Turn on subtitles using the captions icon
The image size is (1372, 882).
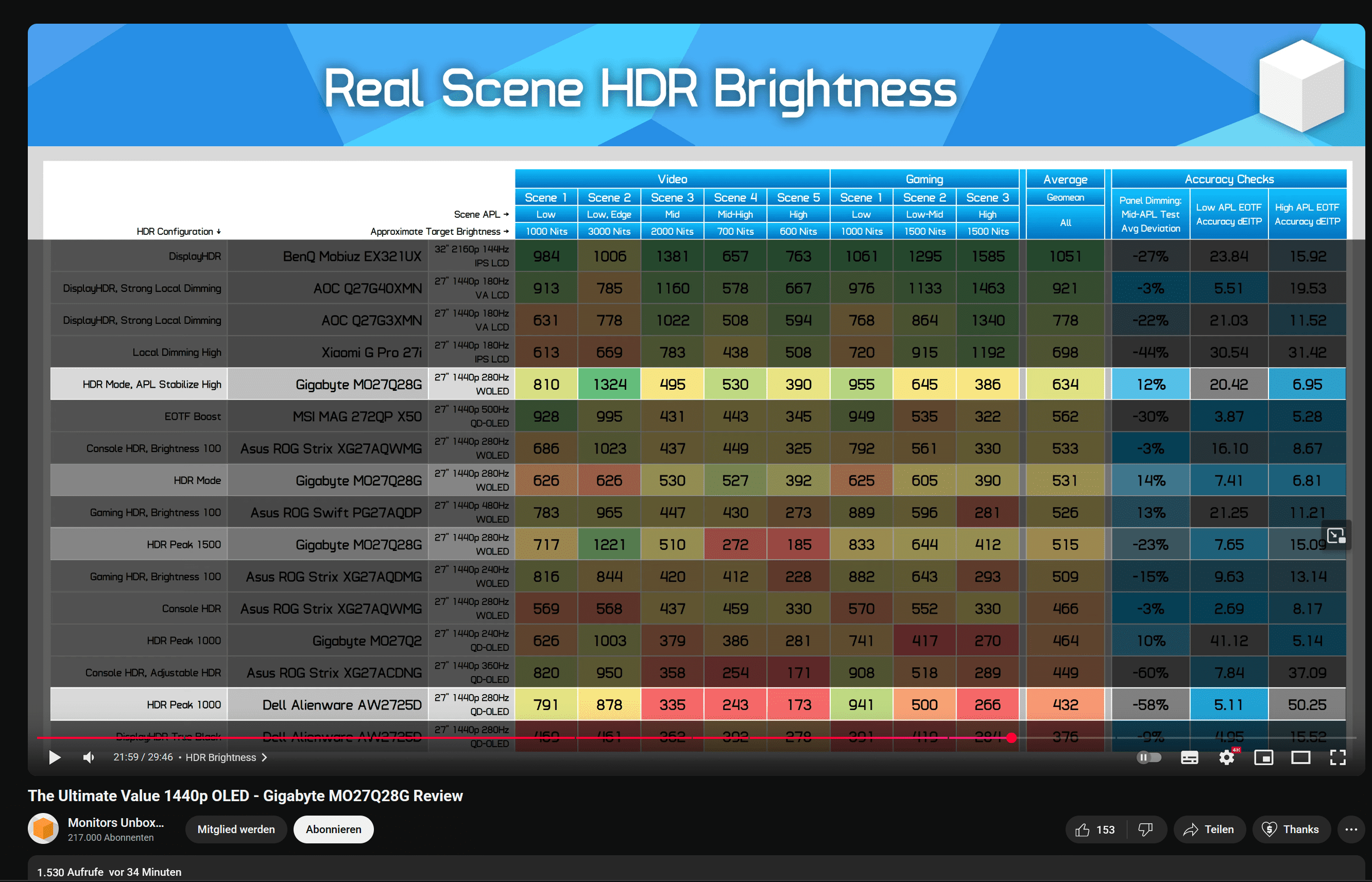pos(1189,758)
